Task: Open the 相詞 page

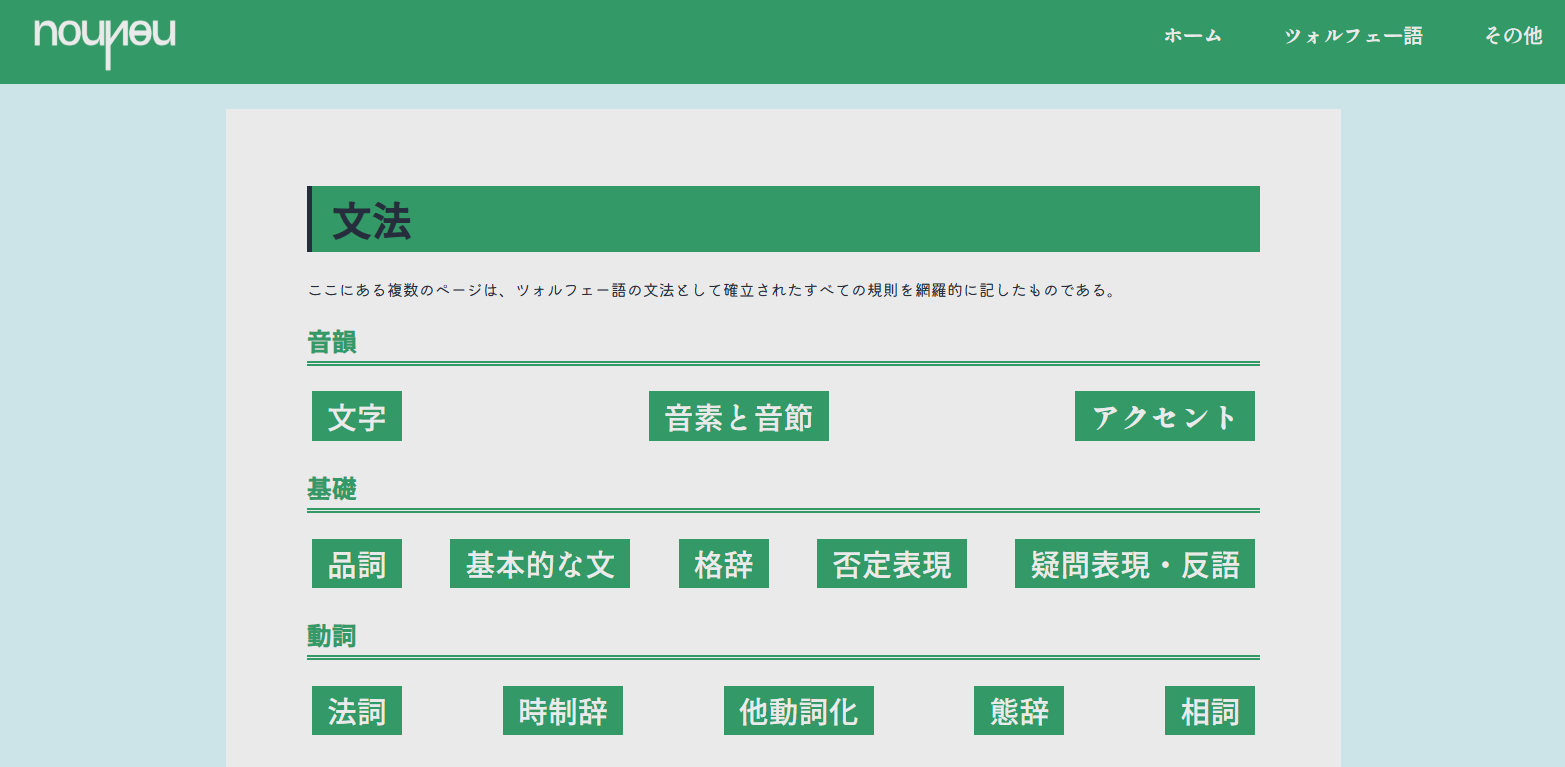Action: tap(1209, 711)
